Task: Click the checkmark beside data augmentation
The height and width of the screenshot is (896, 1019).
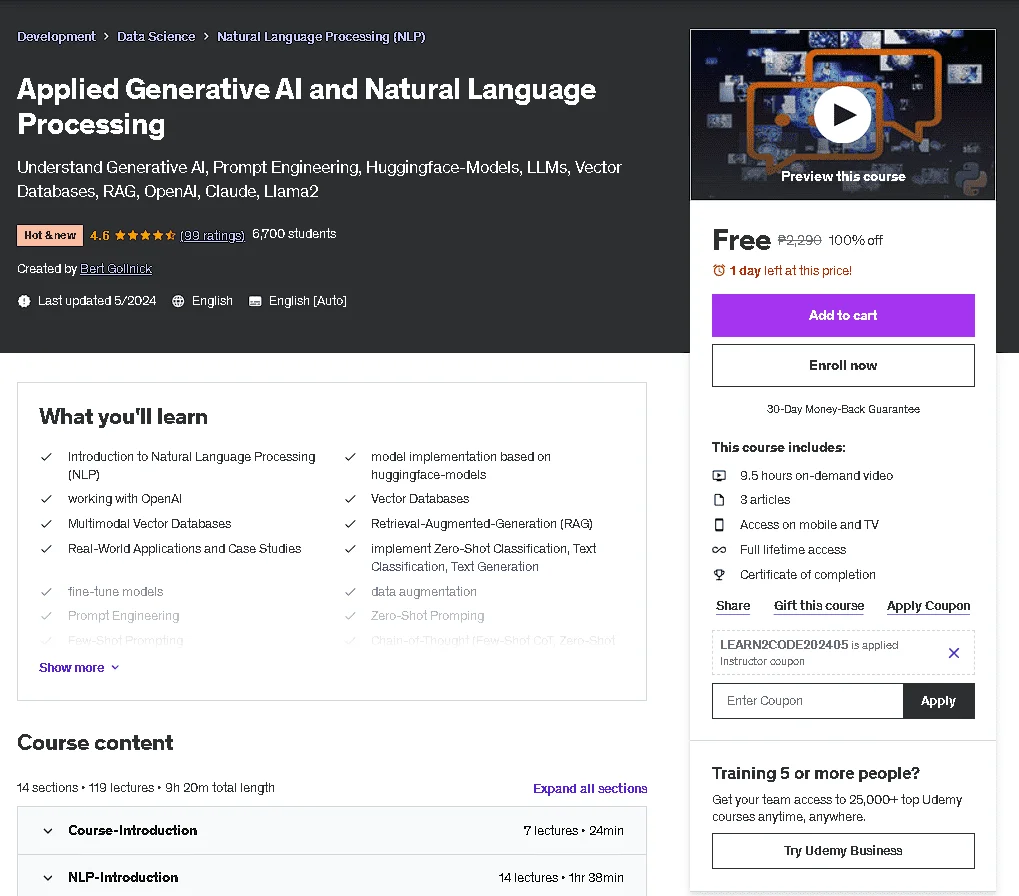Action: coord(350,592)
